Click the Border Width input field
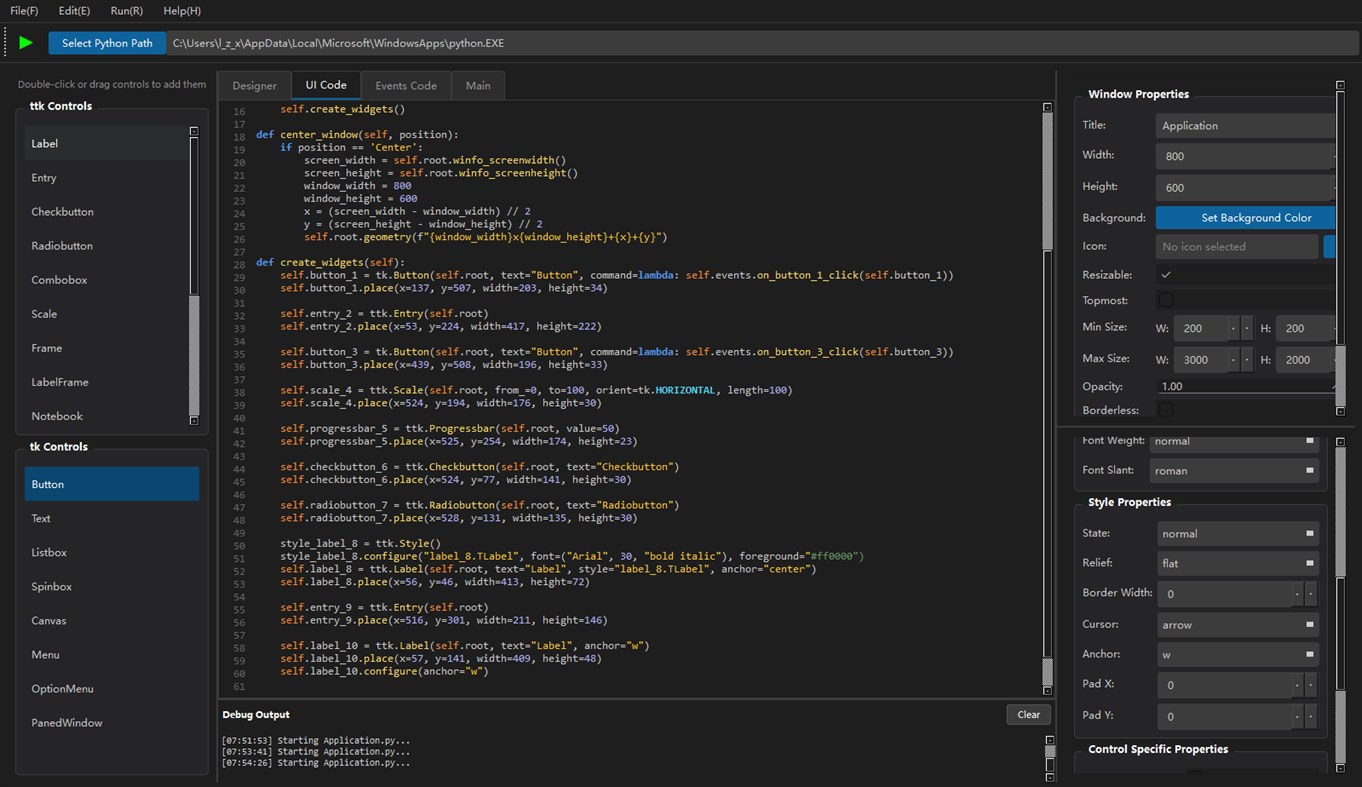1362x787 pixels. [1225, 594]
